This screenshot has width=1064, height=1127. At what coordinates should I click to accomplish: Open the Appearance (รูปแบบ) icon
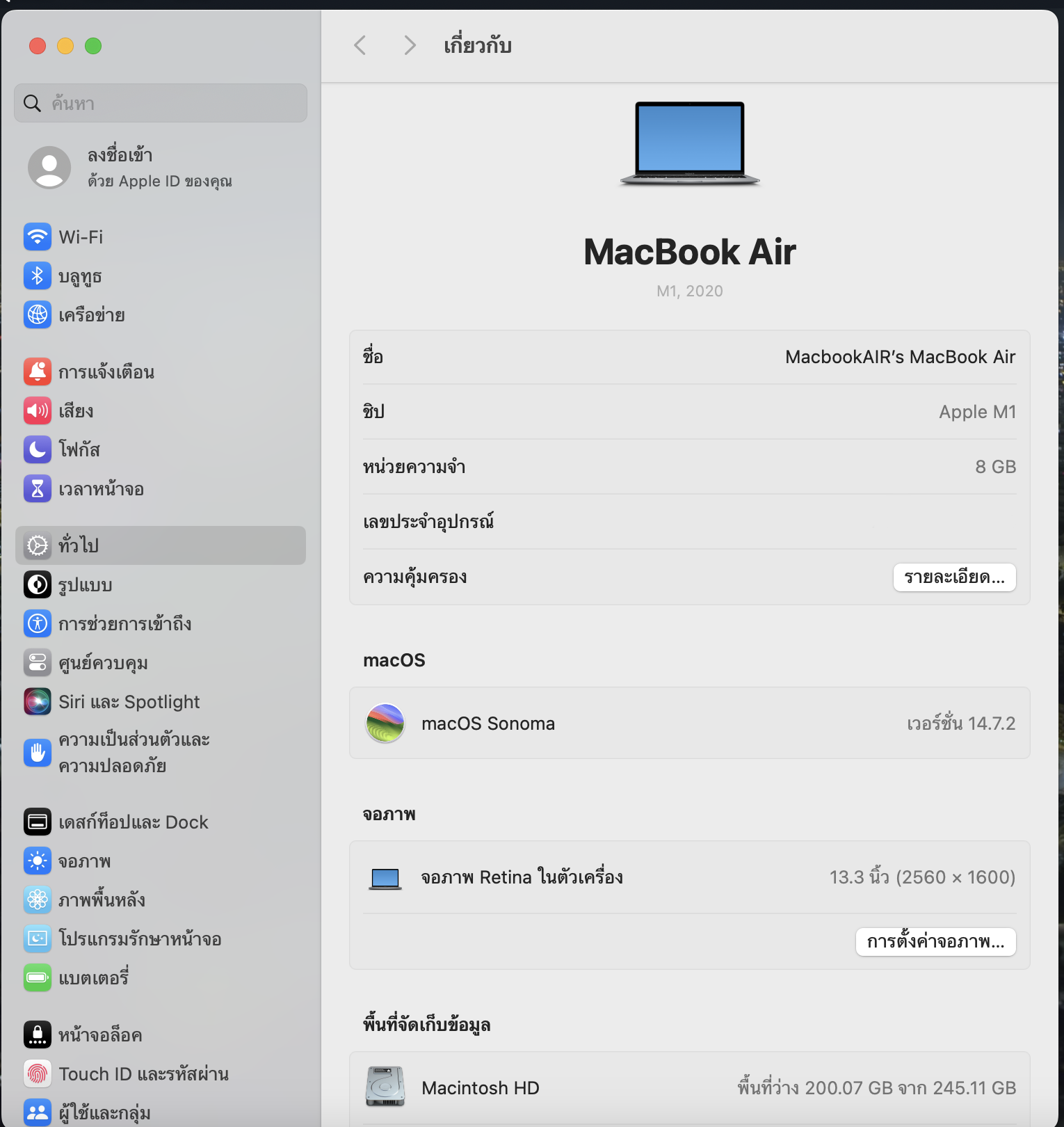pyautogui.click(x=38, y=584)
